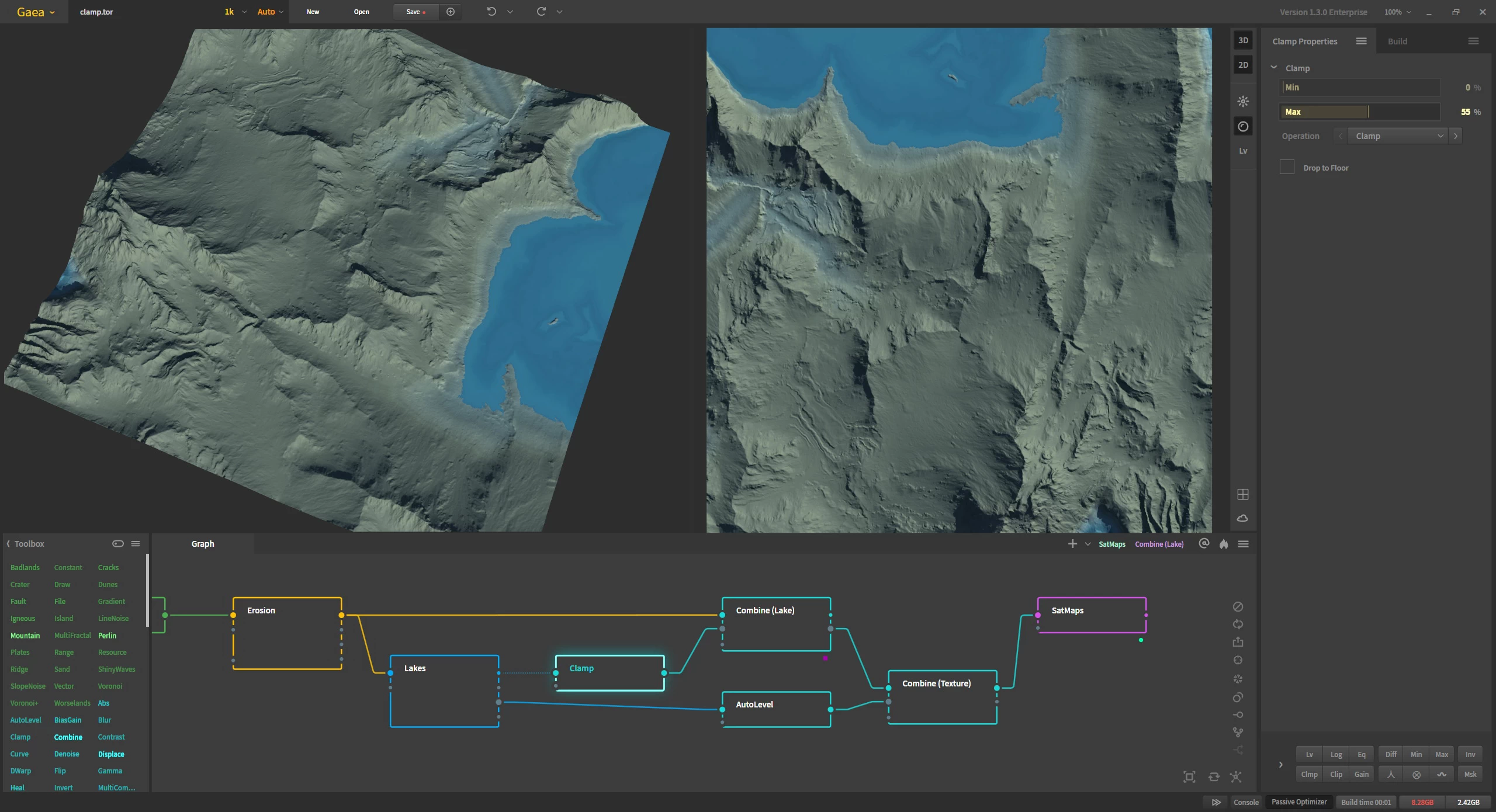Select the SatMaps pinned node link
This screenshot has height=812, width=1496.
point(1111,544)
